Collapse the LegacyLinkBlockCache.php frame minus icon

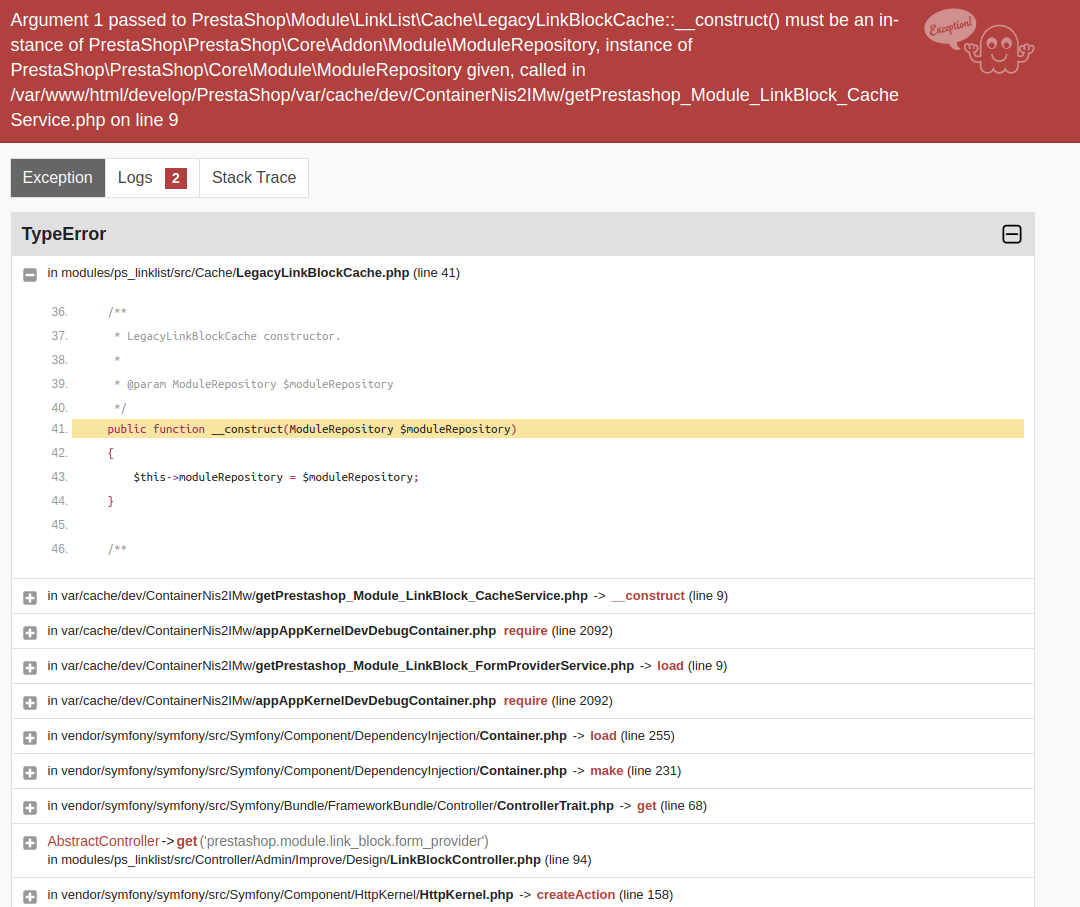[29, 274]
